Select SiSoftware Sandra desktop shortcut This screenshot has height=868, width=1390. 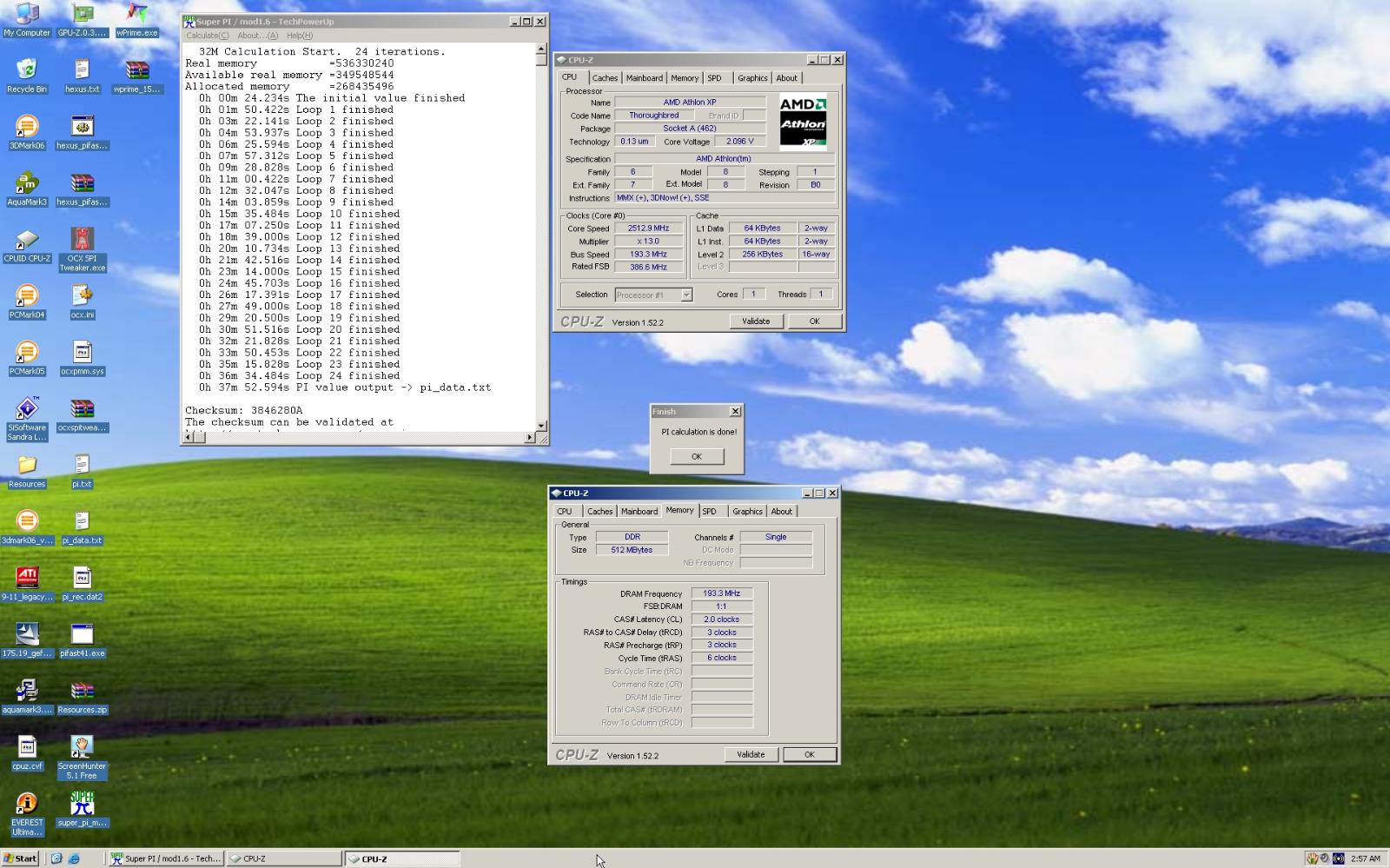(27, 419)
